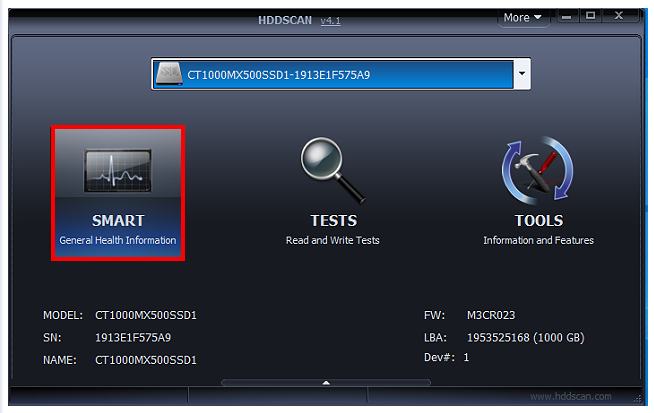This screenshot has width=654, height=413.
Task: Open the v4.1 version link
Action: click(x=330, y=20)
